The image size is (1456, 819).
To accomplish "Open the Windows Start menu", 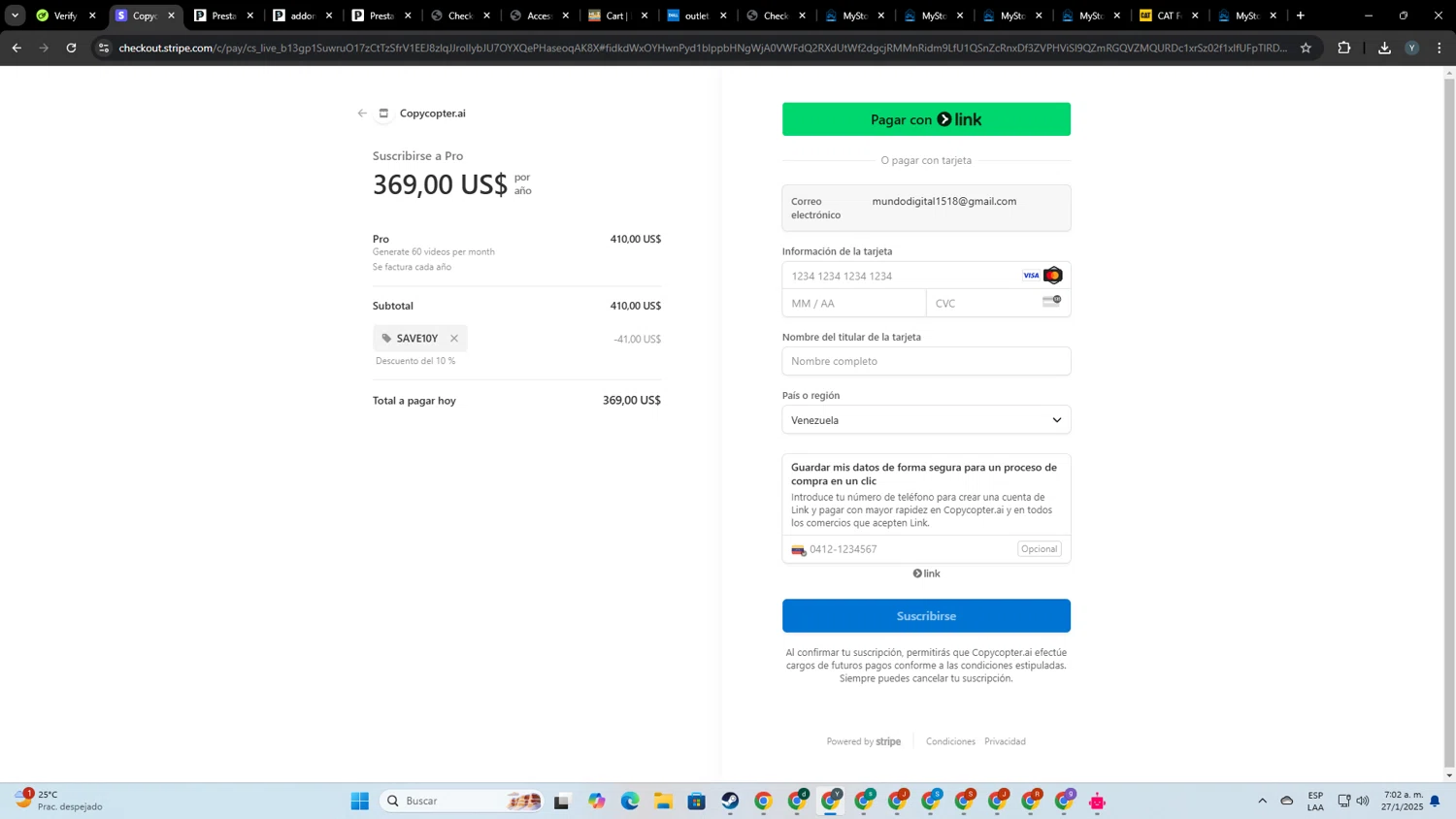I will (360, 801).
